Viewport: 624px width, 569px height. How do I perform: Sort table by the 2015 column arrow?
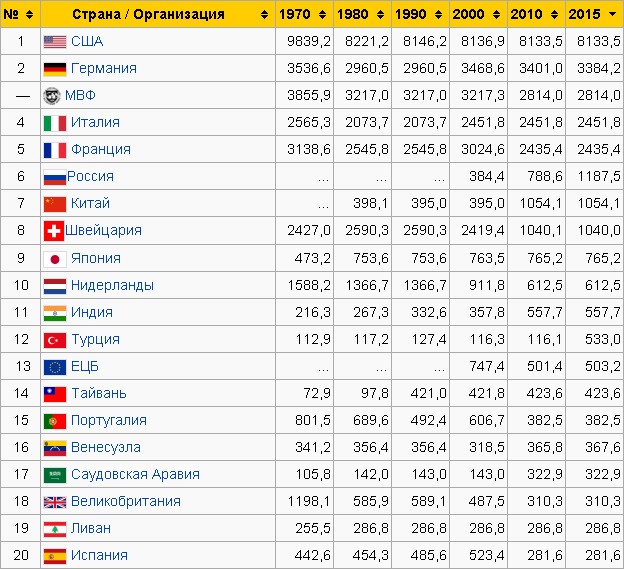[612, 14]
